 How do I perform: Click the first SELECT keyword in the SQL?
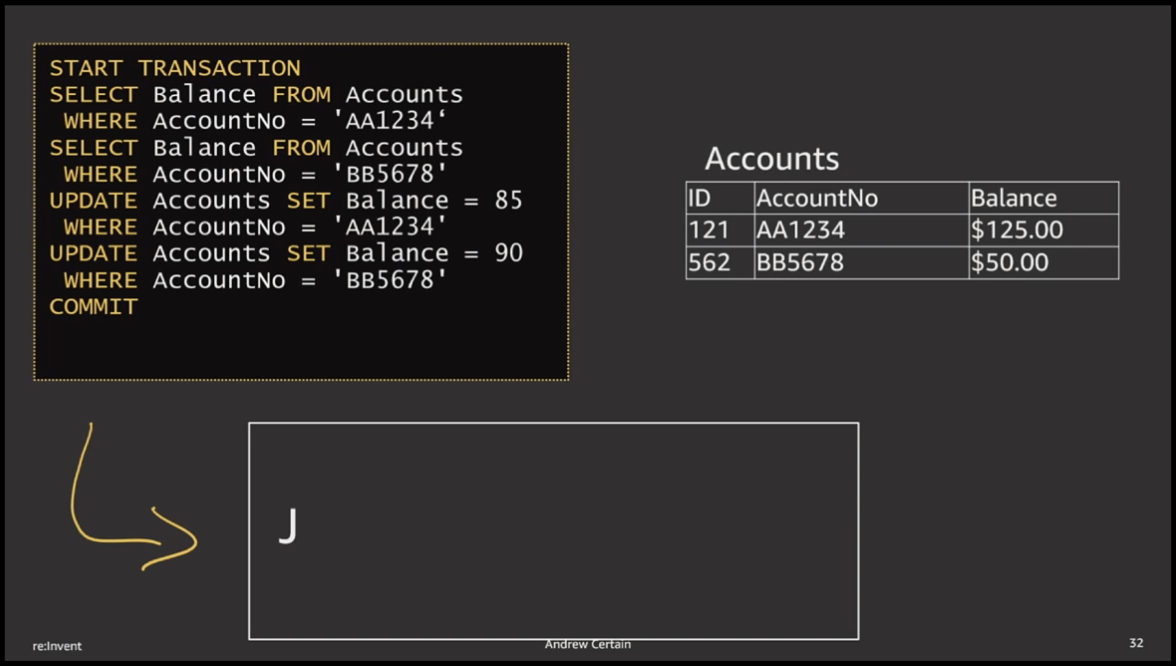(94, 95)
